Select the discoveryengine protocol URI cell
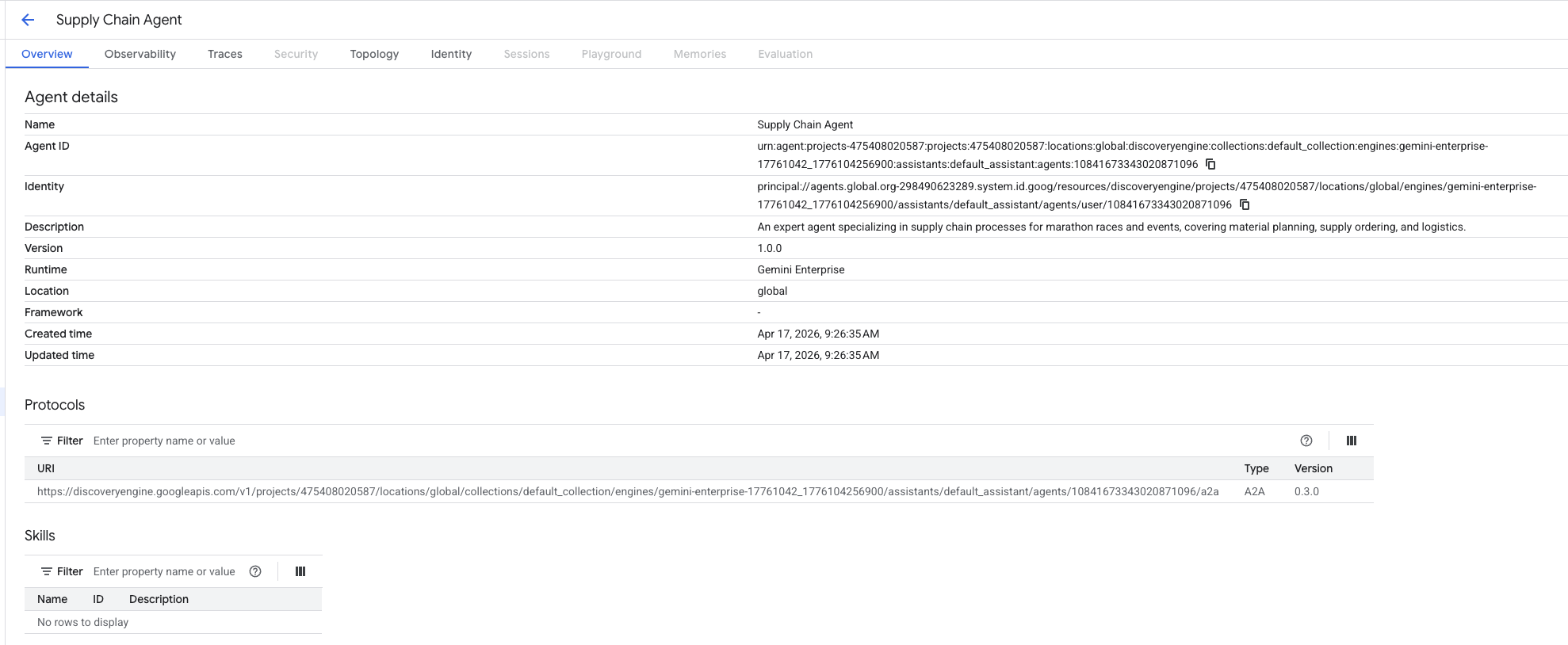Viewport: 1568px width, 645px height. point(628,491)
